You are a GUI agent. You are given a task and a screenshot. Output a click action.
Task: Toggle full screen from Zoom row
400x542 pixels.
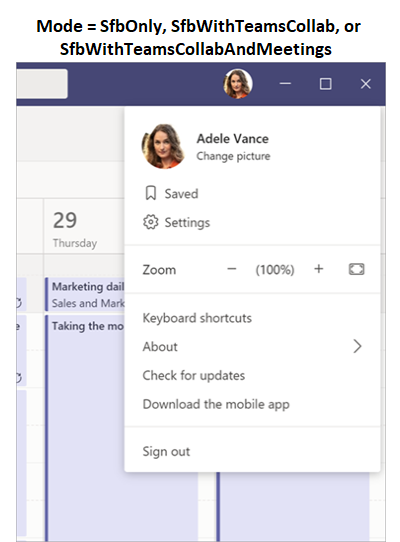(x=356, y=269)
